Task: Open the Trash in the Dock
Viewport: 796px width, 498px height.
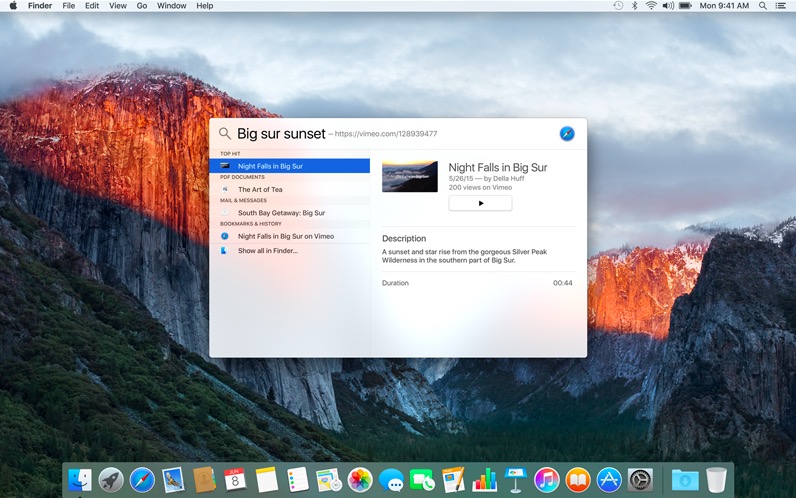Action: click(x=716, y=480)
